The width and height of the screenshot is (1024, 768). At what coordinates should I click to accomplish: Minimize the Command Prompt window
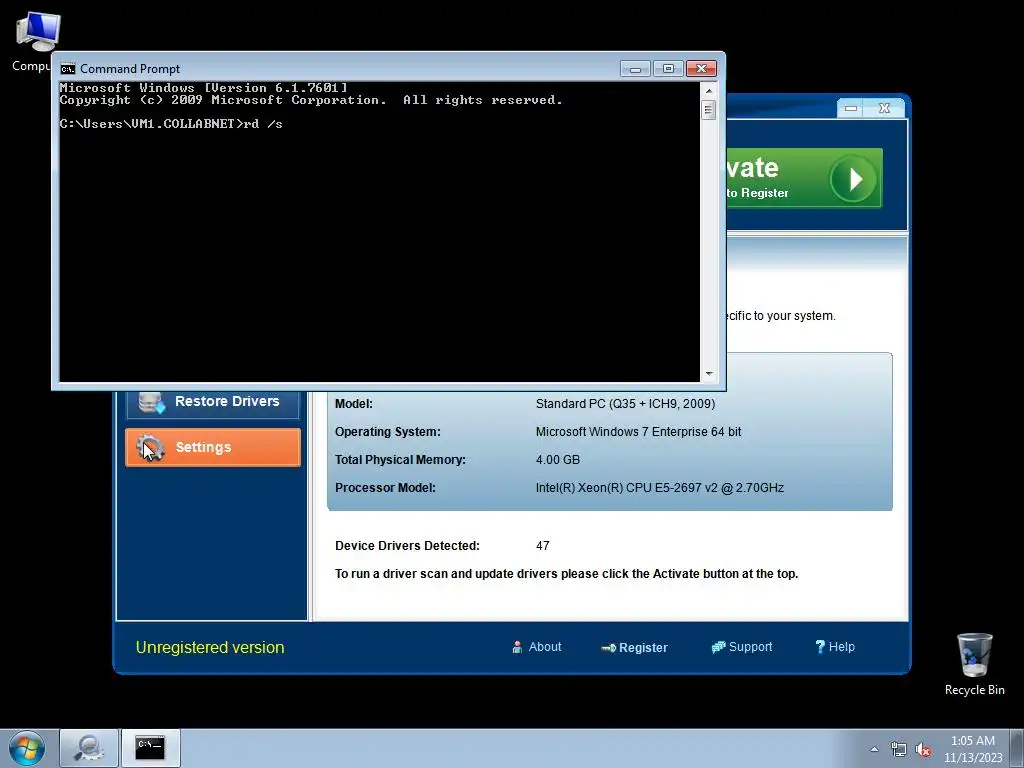pyautogui.click(x=635, y=69)
